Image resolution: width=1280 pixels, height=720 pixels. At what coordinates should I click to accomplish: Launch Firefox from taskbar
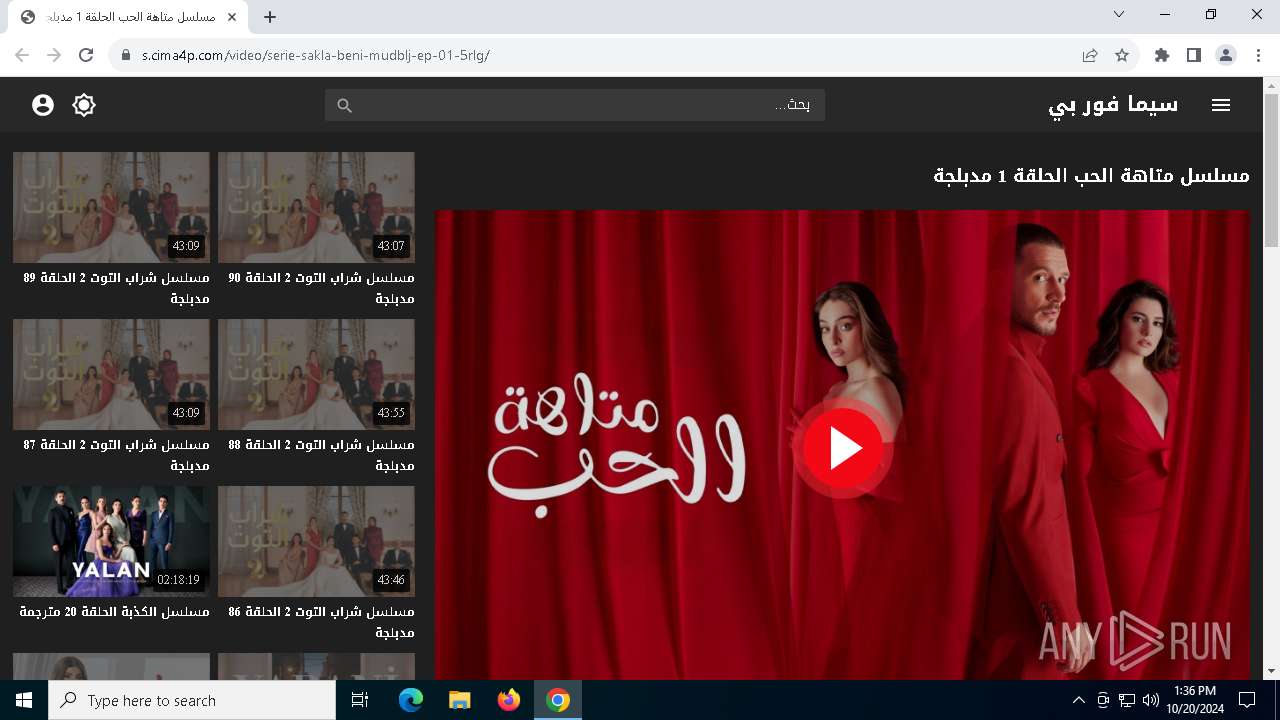[509, 700]
